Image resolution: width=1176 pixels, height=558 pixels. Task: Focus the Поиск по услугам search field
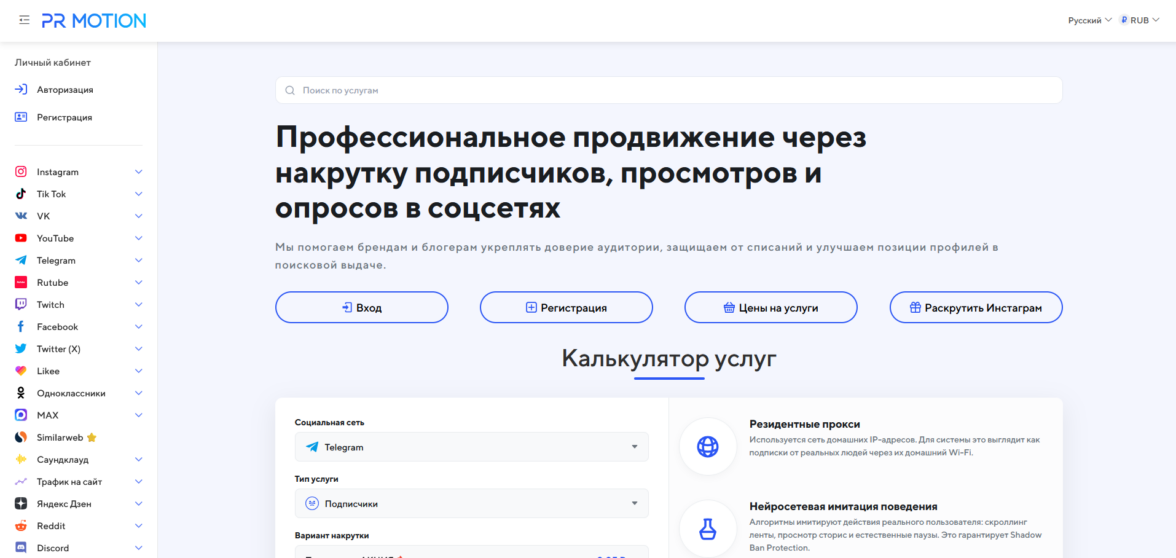[669, 90]
